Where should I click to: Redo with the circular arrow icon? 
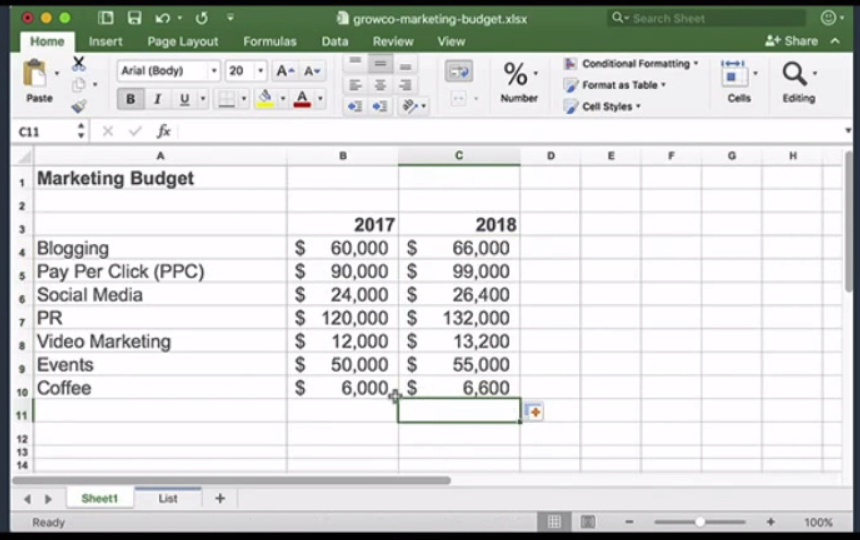(201, 18)
